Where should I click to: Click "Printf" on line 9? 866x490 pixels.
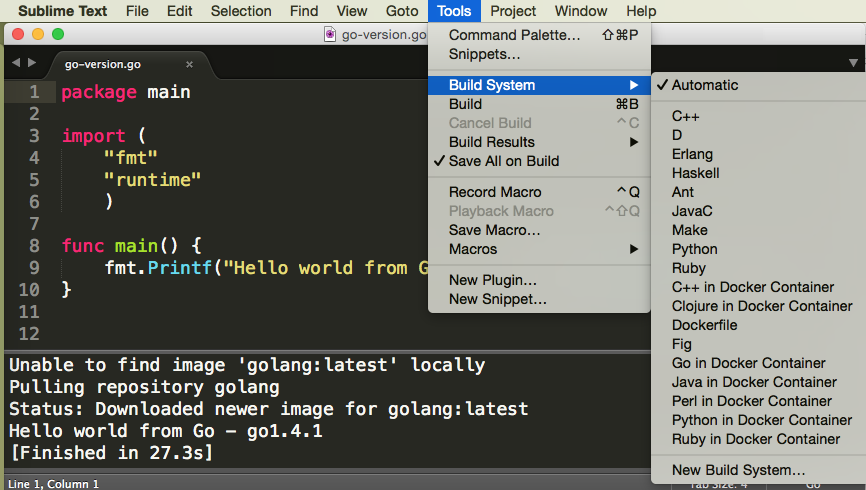179,267
